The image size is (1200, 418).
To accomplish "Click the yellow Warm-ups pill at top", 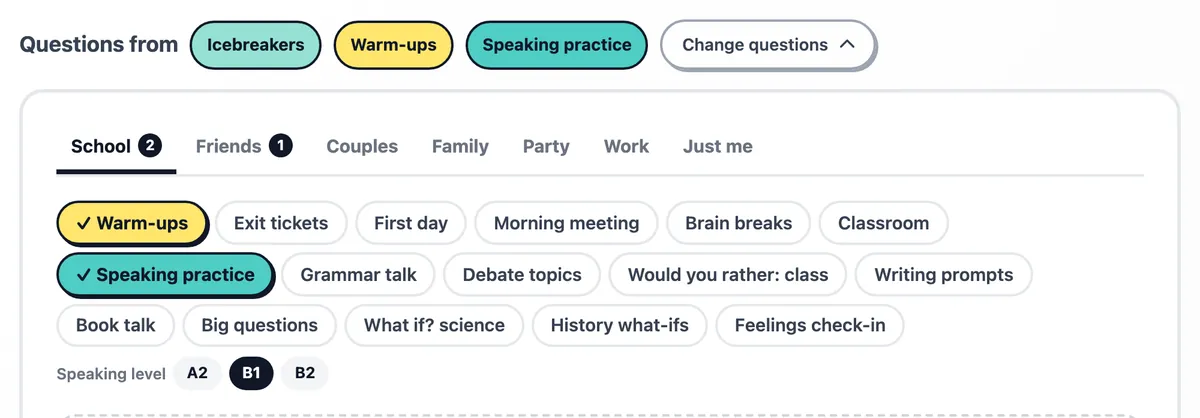I will tap(393, 45).
